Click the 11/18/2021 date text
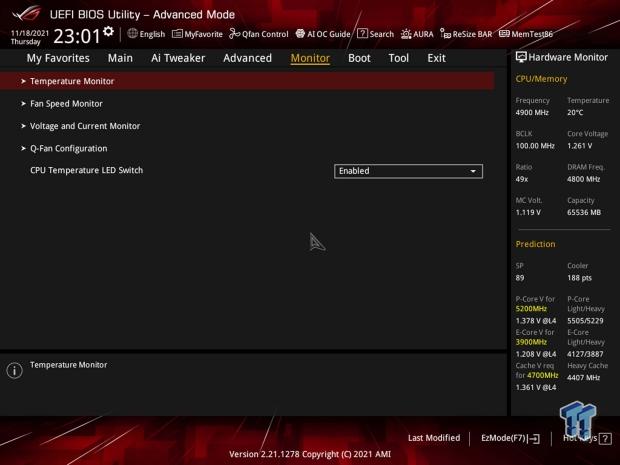Viewport: 620px width, 465px height. (x=30, y=33)
